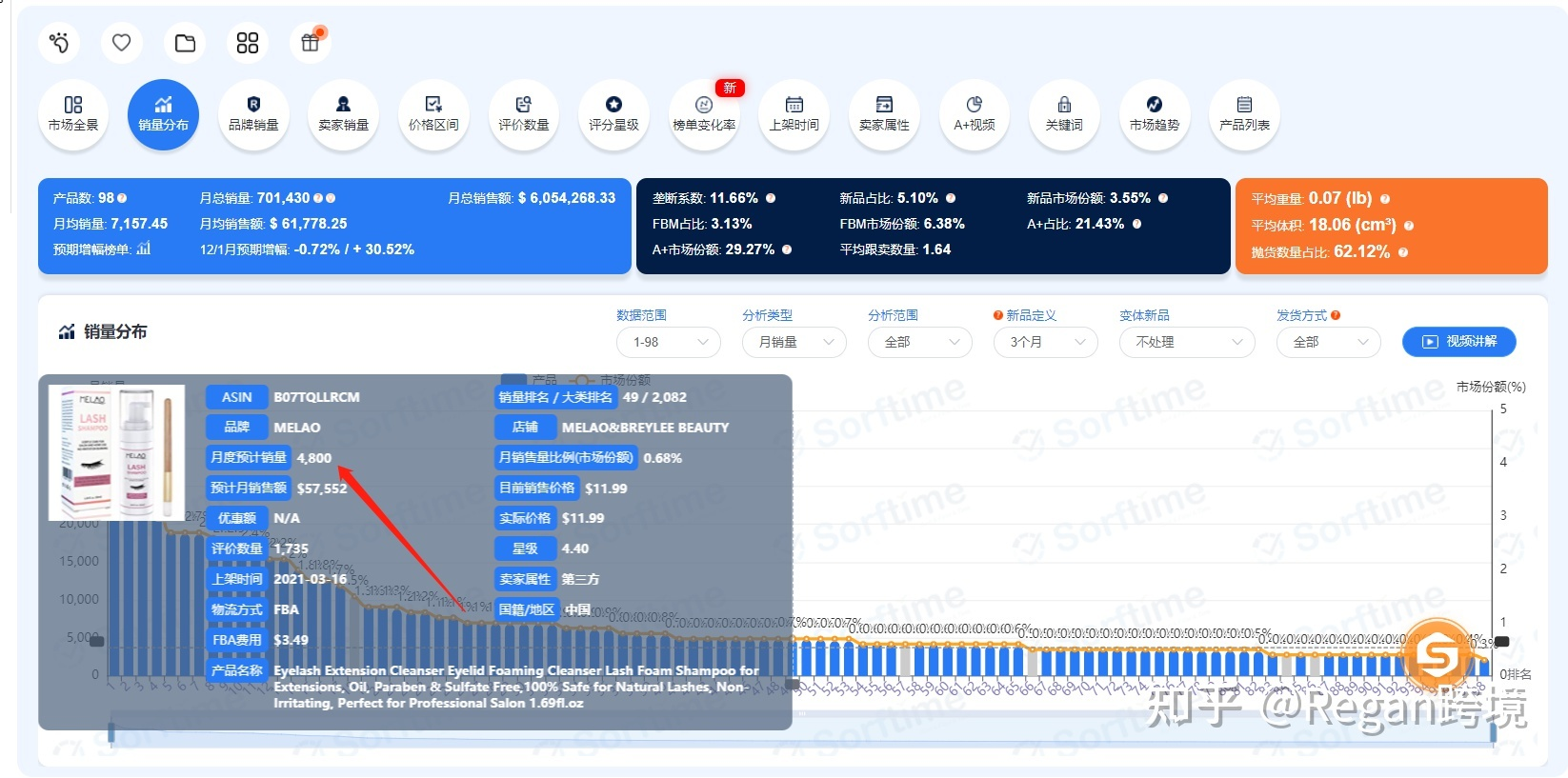Click the orange Sorftime floating logo
Image resolution: width=1568 pixels, height=778 pixels.
tap(1437, 654)
